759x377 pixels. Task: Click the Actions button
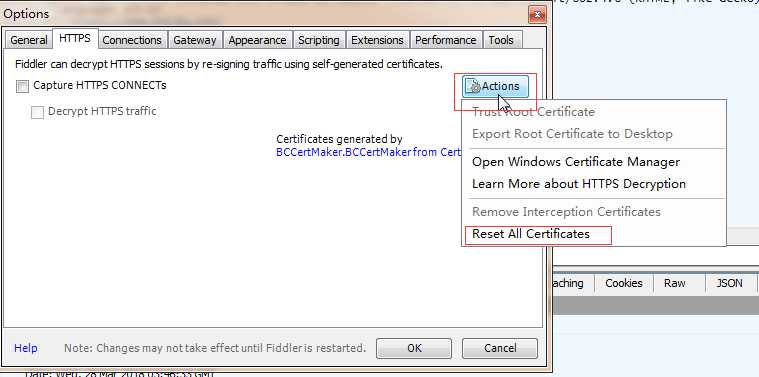[495, 87]
